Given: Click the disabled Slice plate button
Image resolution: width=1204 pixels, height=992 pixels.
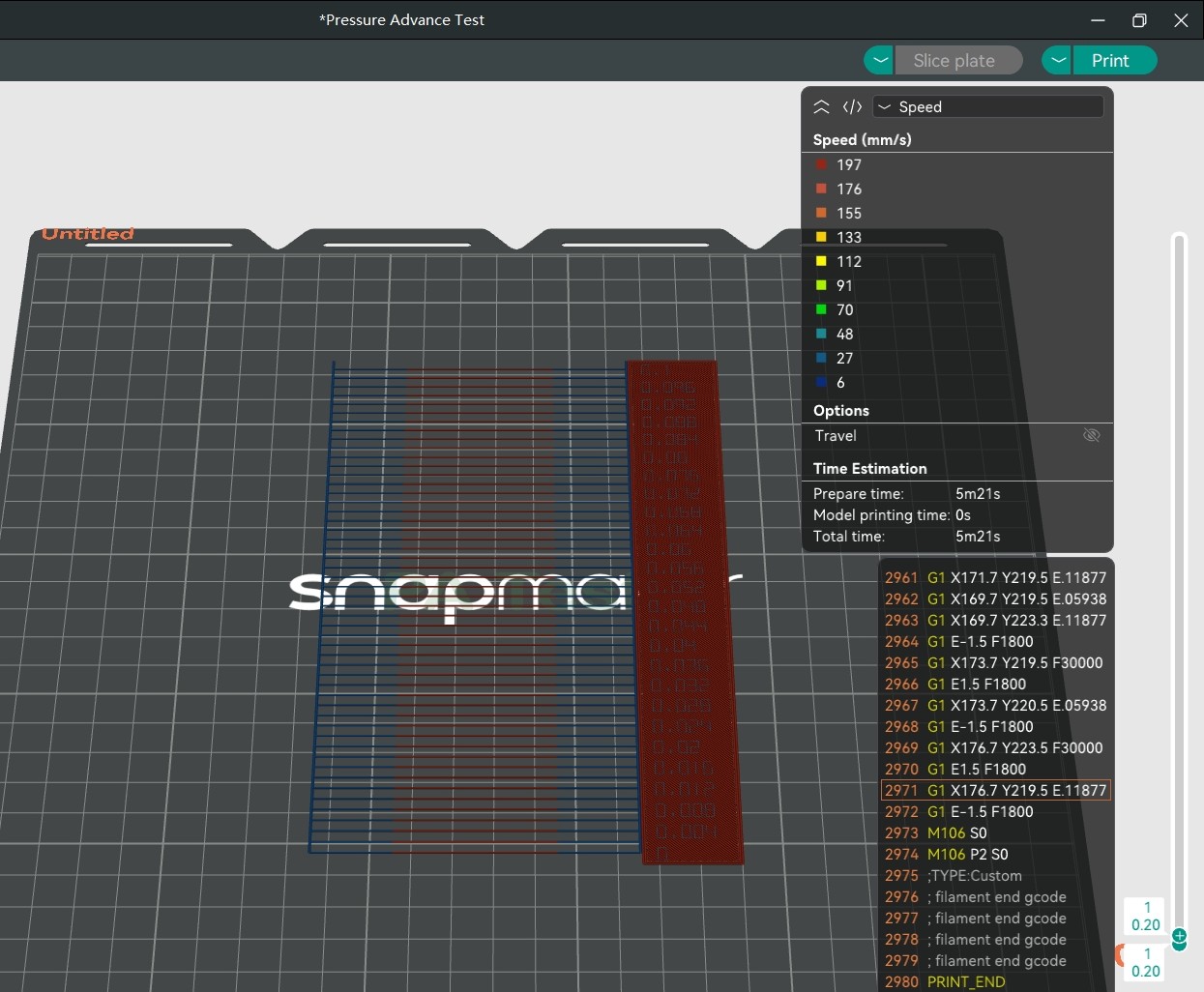Looking at the screenshot, I should tap(958, 60).
